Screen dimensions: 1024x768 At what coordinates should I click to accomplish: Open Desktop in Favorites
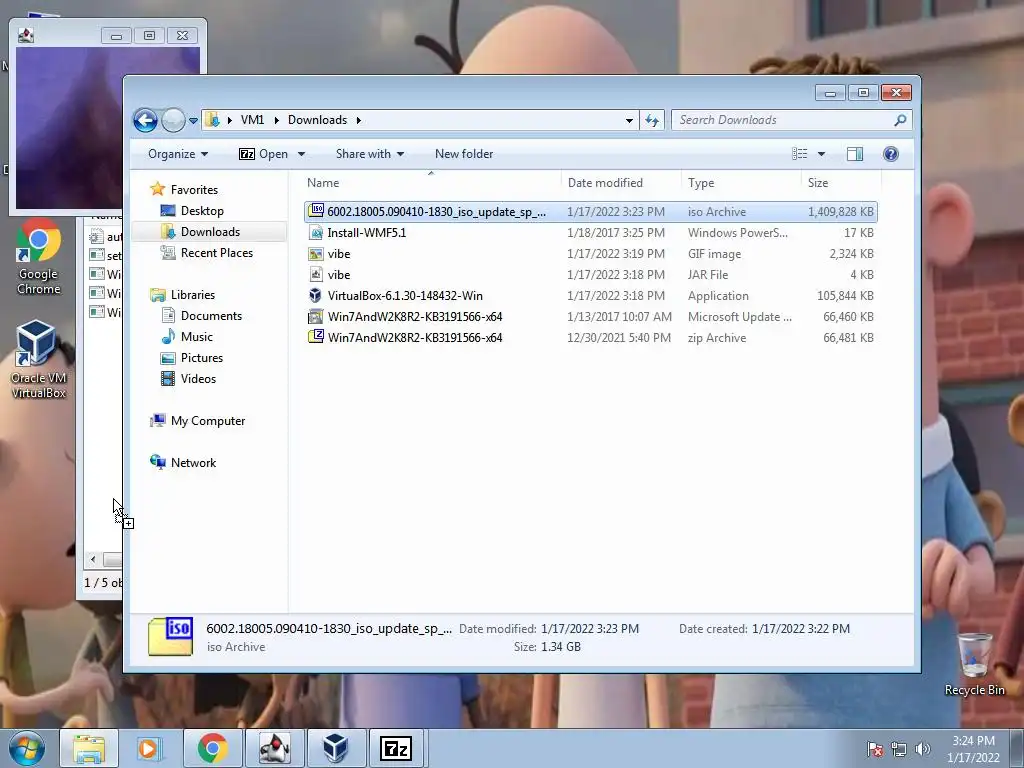202,211
